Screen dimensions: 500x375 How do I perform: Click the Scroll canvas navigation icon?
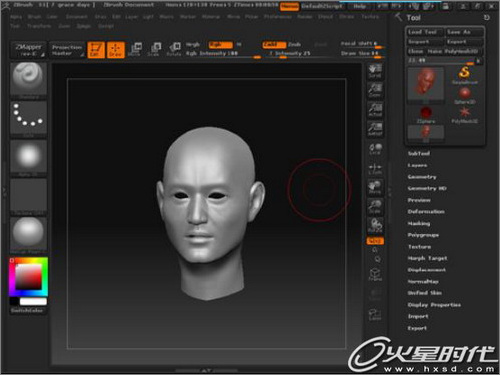[375, 71]
